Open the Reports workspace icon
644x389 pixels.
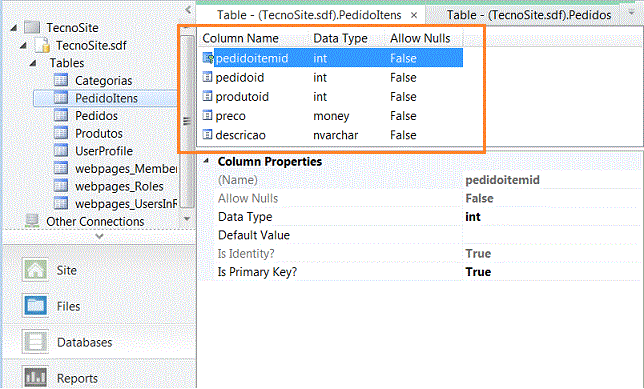pyautogui.click(x=35, y=377)
